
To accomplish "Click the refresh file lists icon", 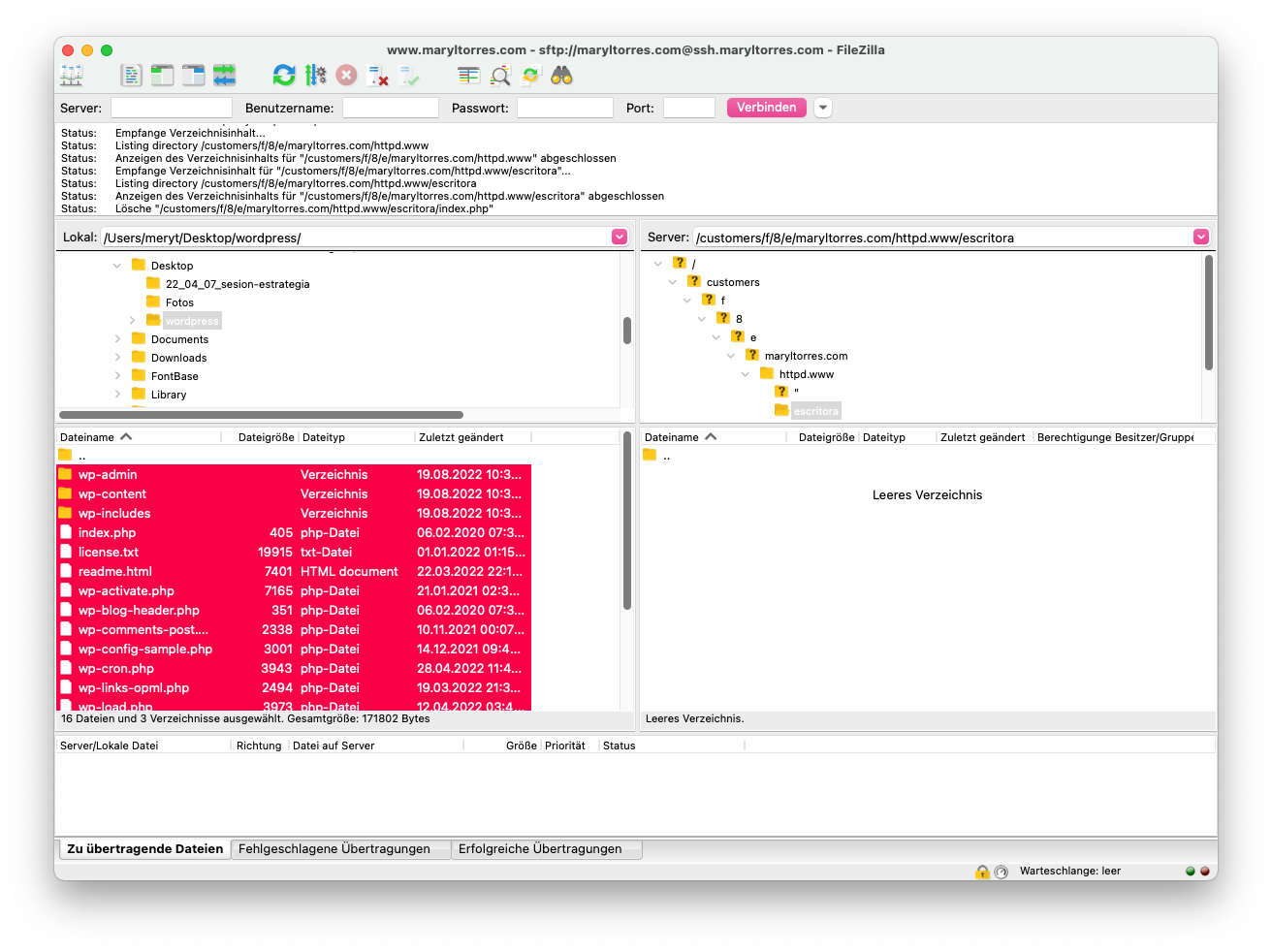I will click(283, 76).
